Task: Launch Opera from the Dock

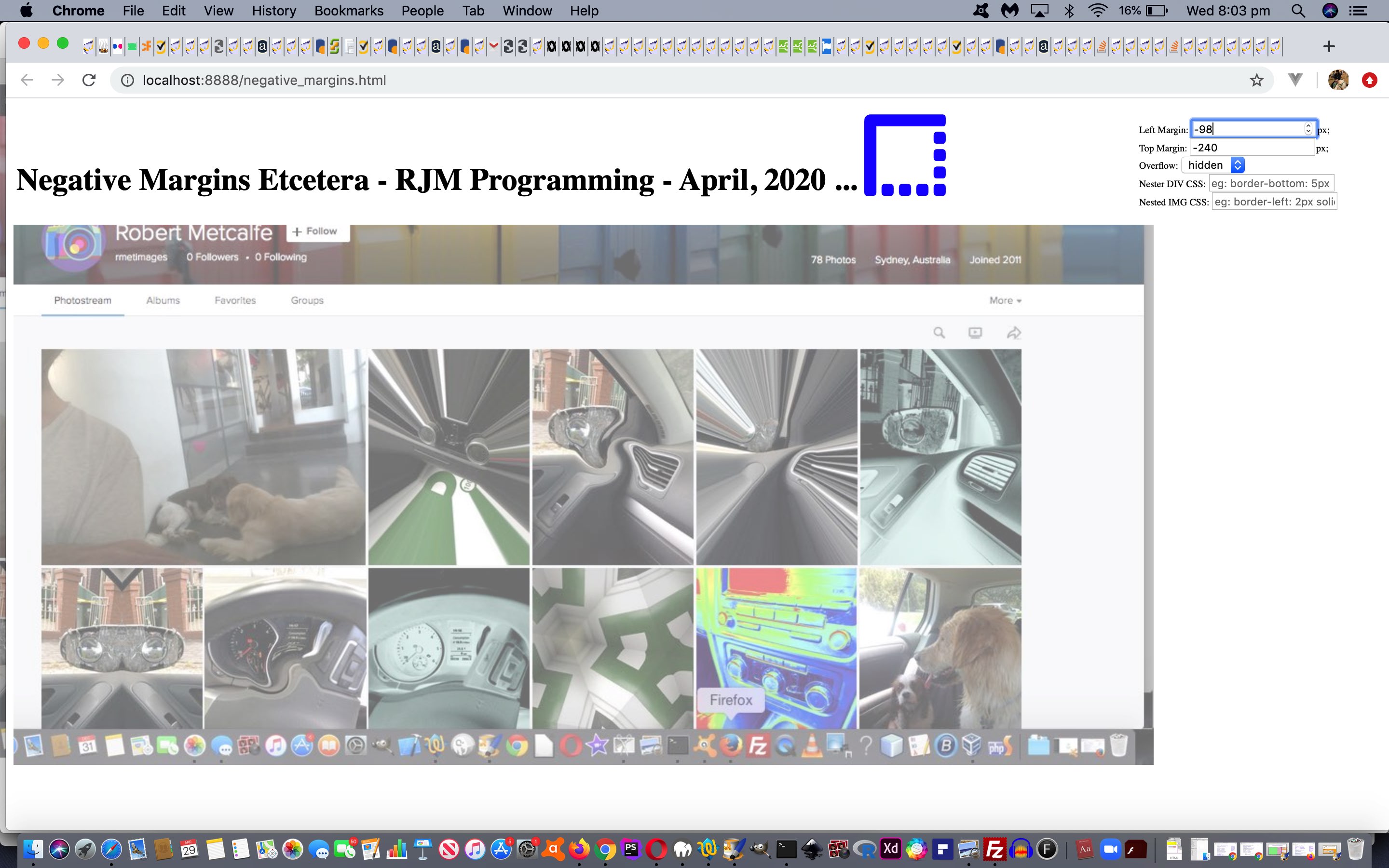Action: coord(656,849)
